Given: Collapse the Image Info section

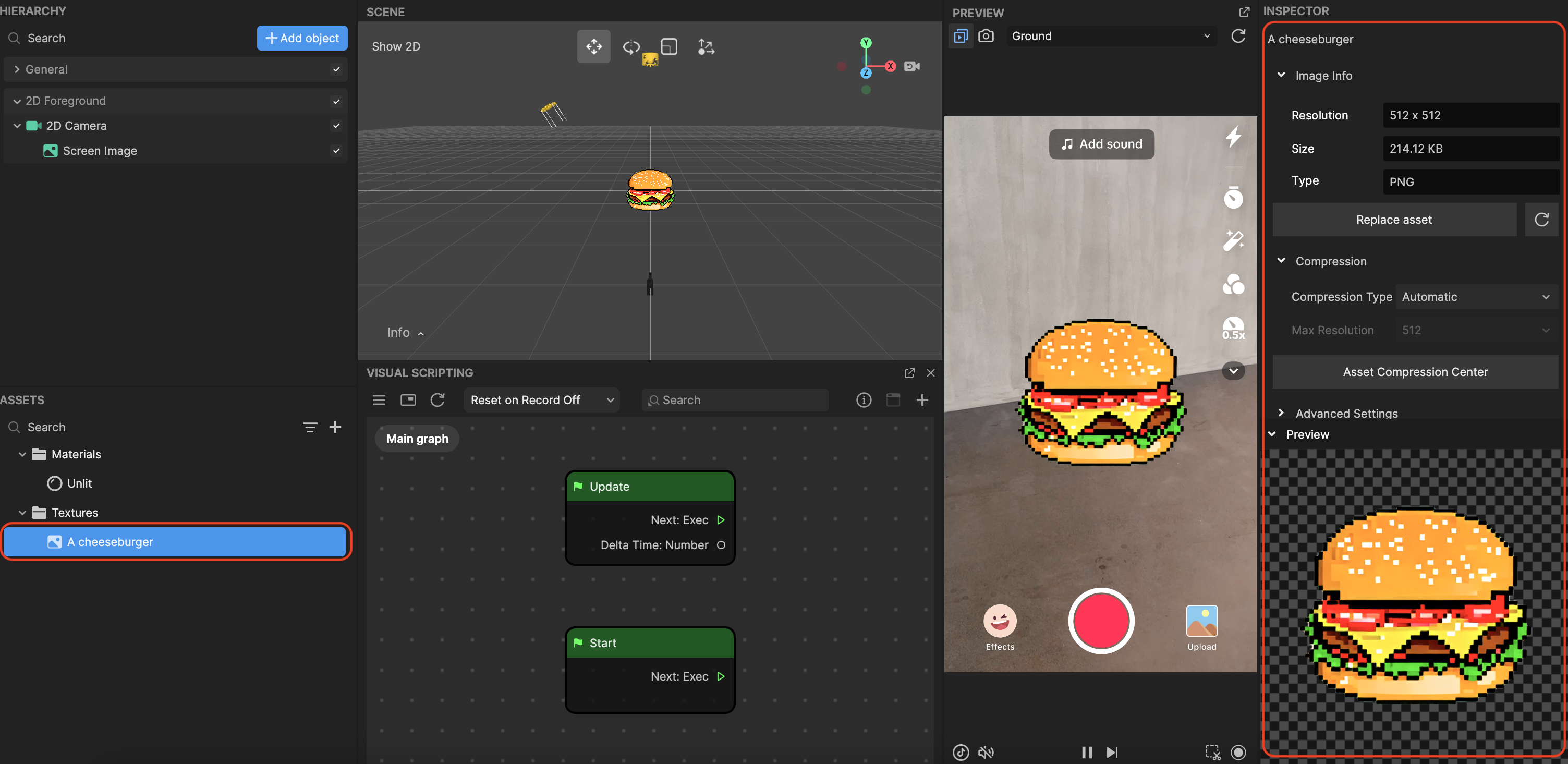Looking at the screenshot, I should click(1281, 75).
